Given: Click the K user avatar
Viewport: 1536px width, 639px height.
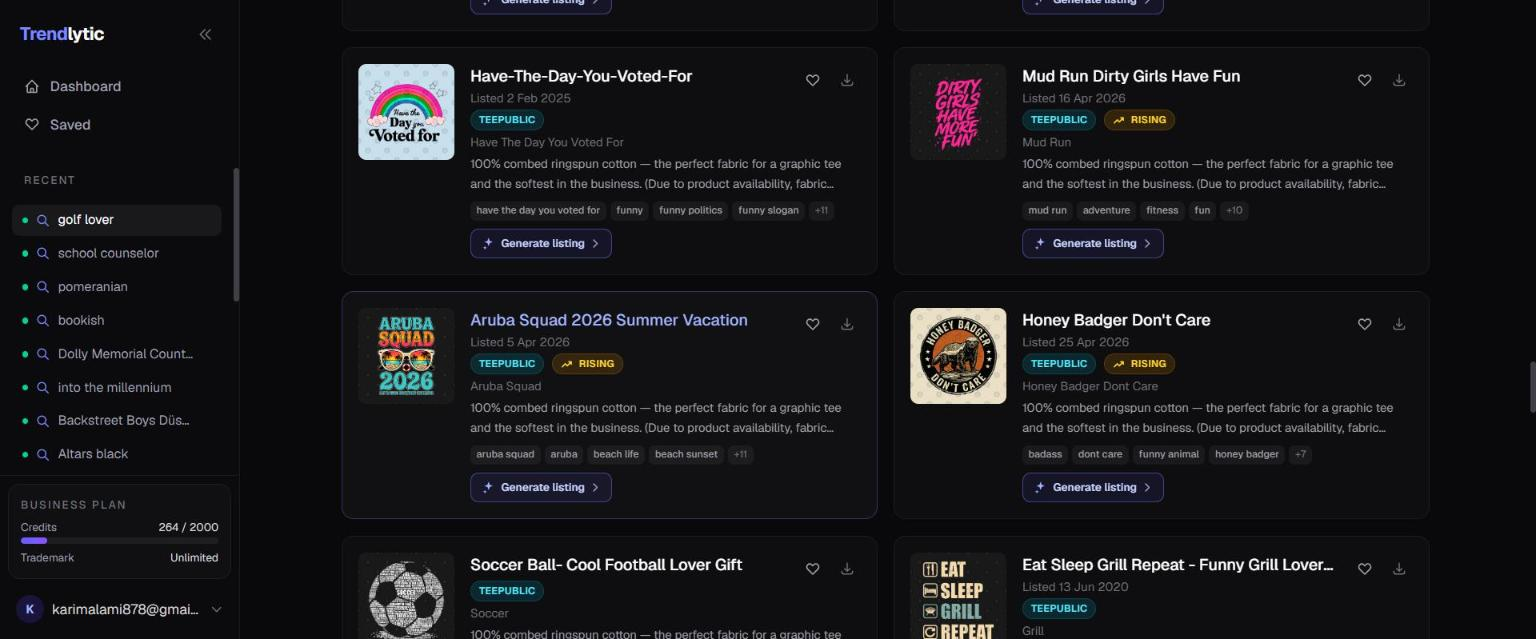Looking at the screenshot, I should tap(30, 609).
